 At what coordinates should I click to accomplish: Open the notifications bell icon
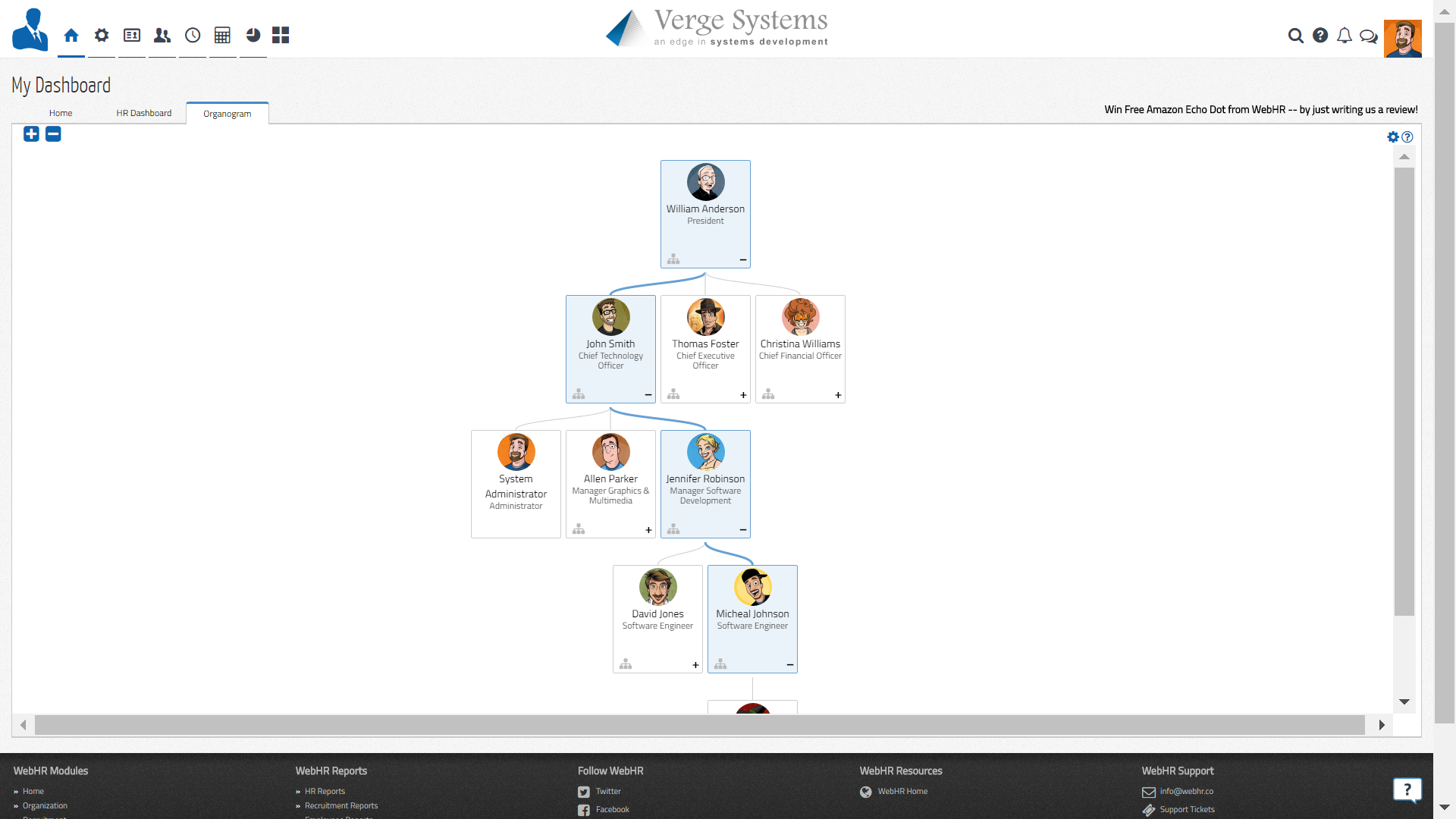tap(1345, 36)
